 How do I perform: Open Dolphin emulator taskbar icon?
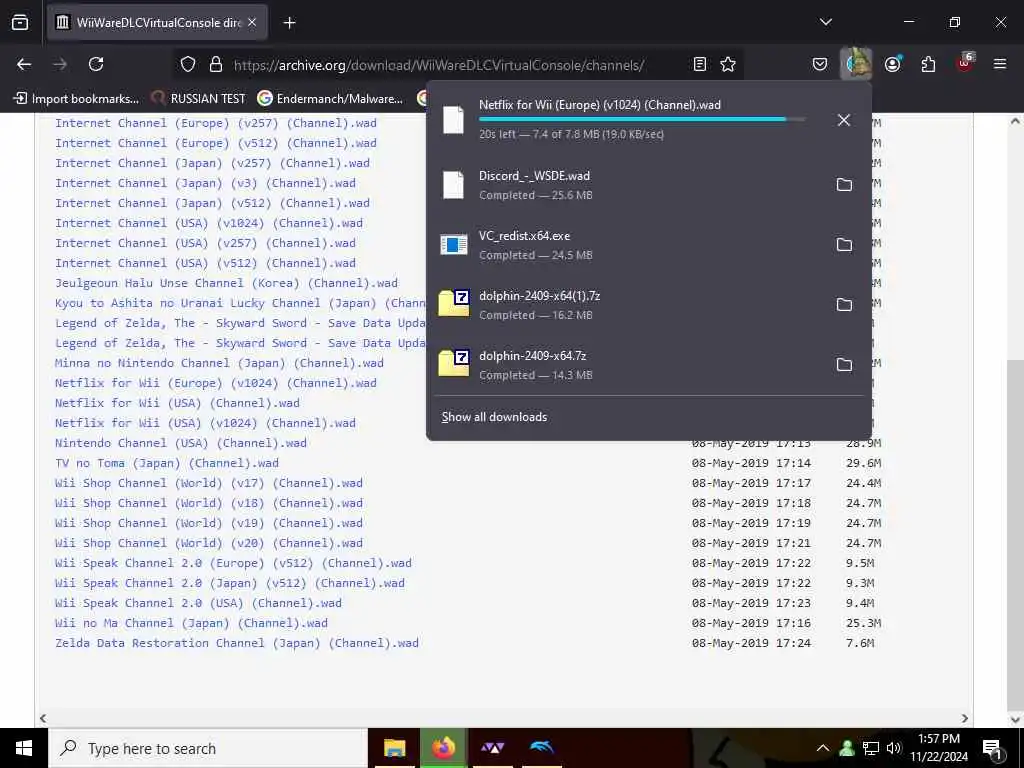point(541,748)
